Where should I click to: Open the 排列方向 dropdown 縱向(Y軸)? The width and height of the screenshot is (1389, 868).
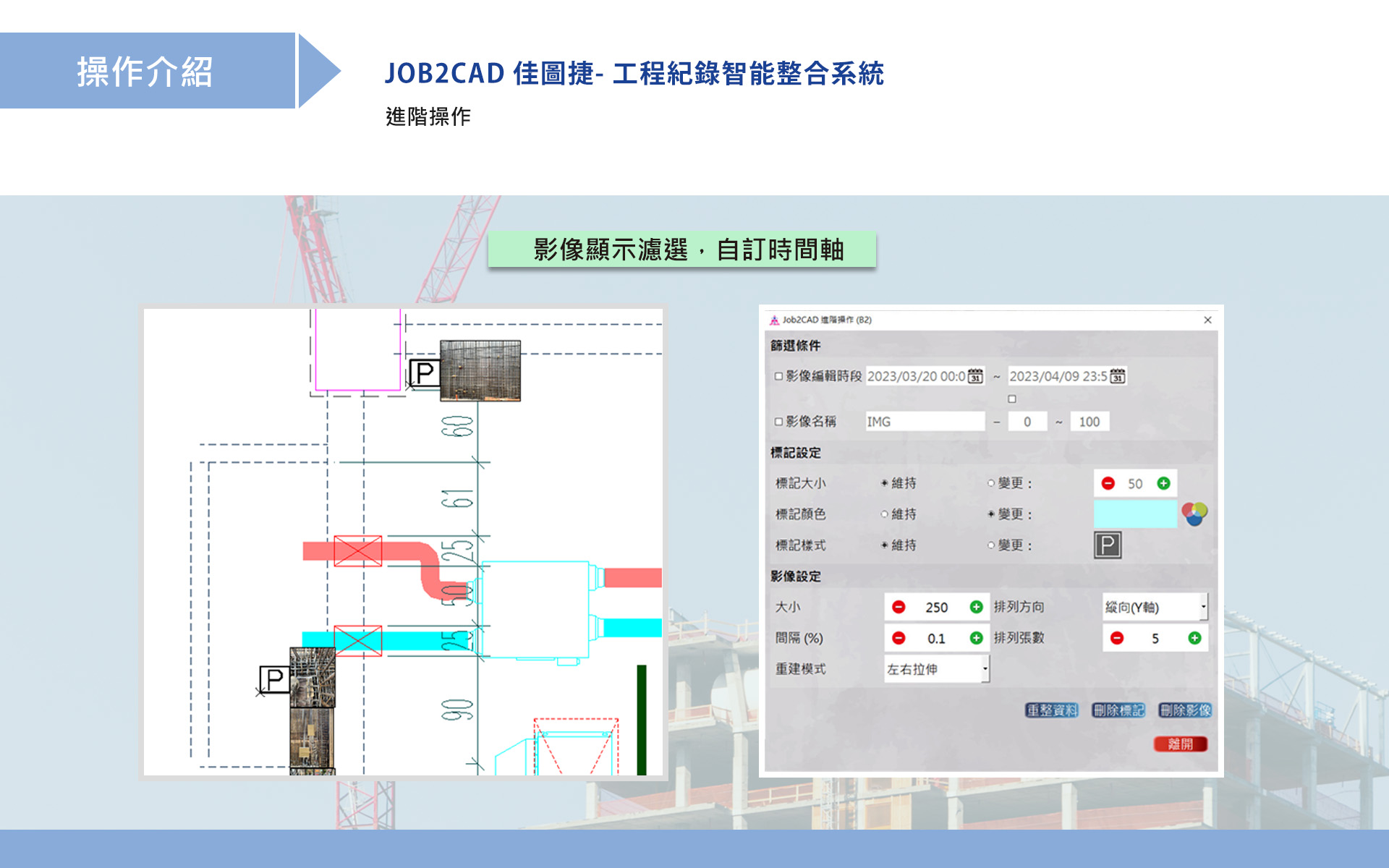tap(1155, 607)
